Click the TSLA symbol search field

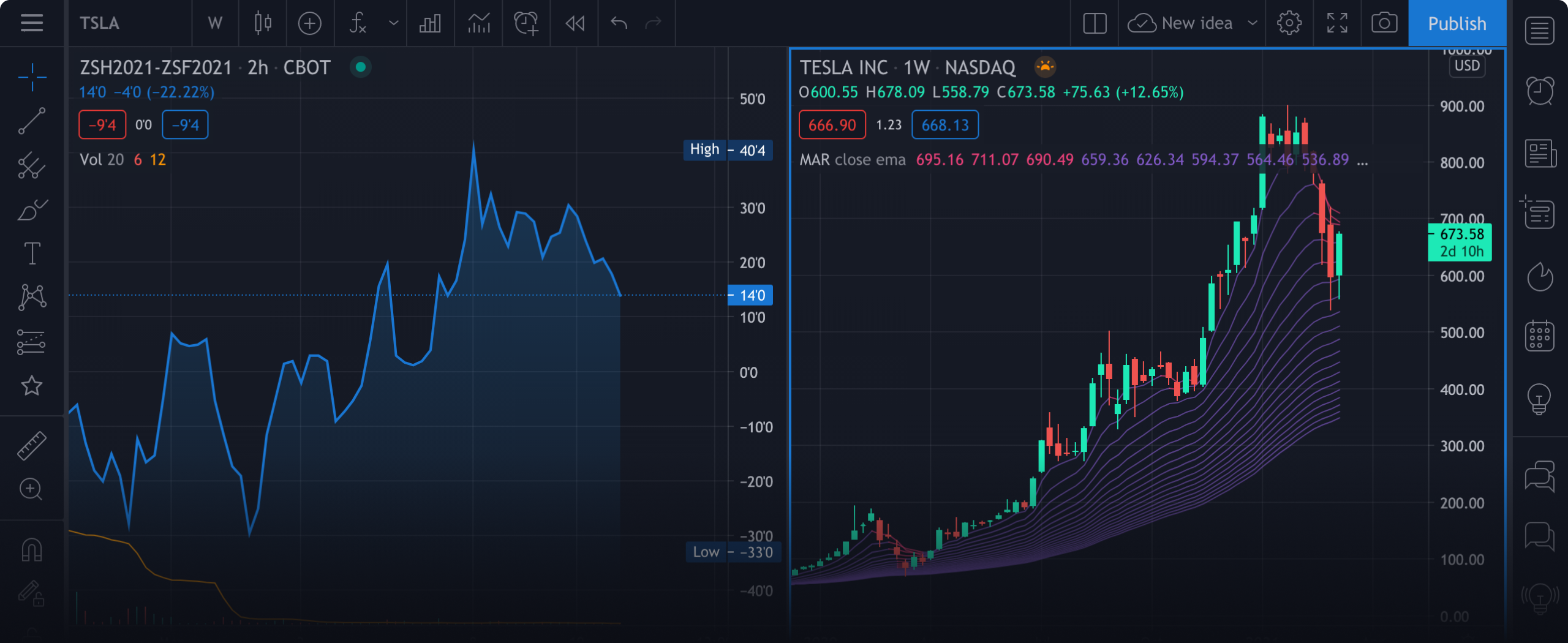130,23
